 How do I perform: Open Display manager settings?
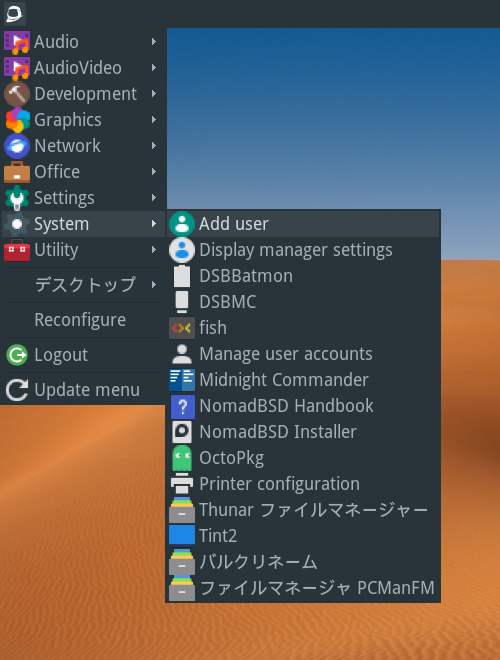pos(303,250)
